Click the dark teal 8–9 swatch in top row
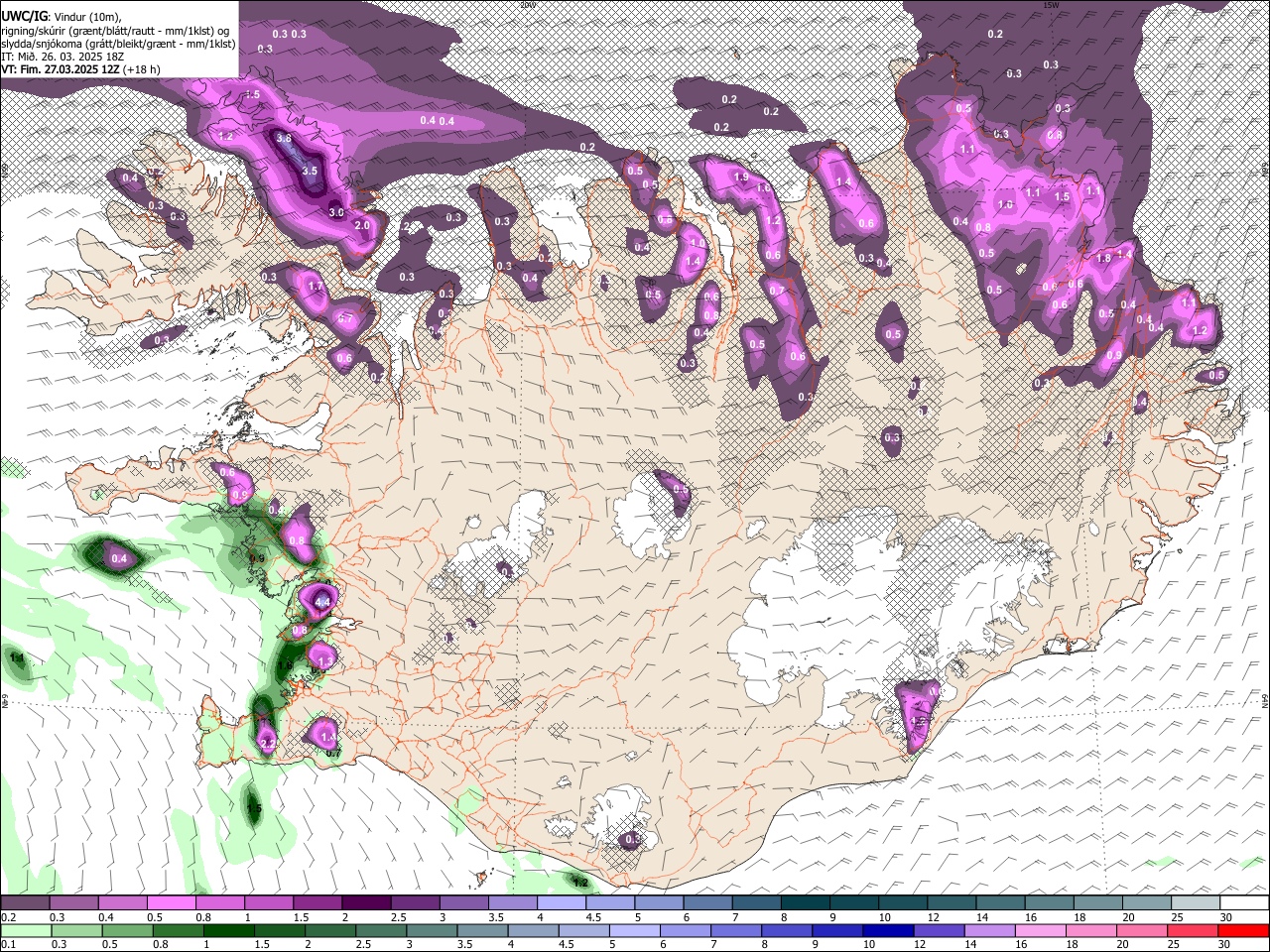1270x952 pixels. point(805,903)
